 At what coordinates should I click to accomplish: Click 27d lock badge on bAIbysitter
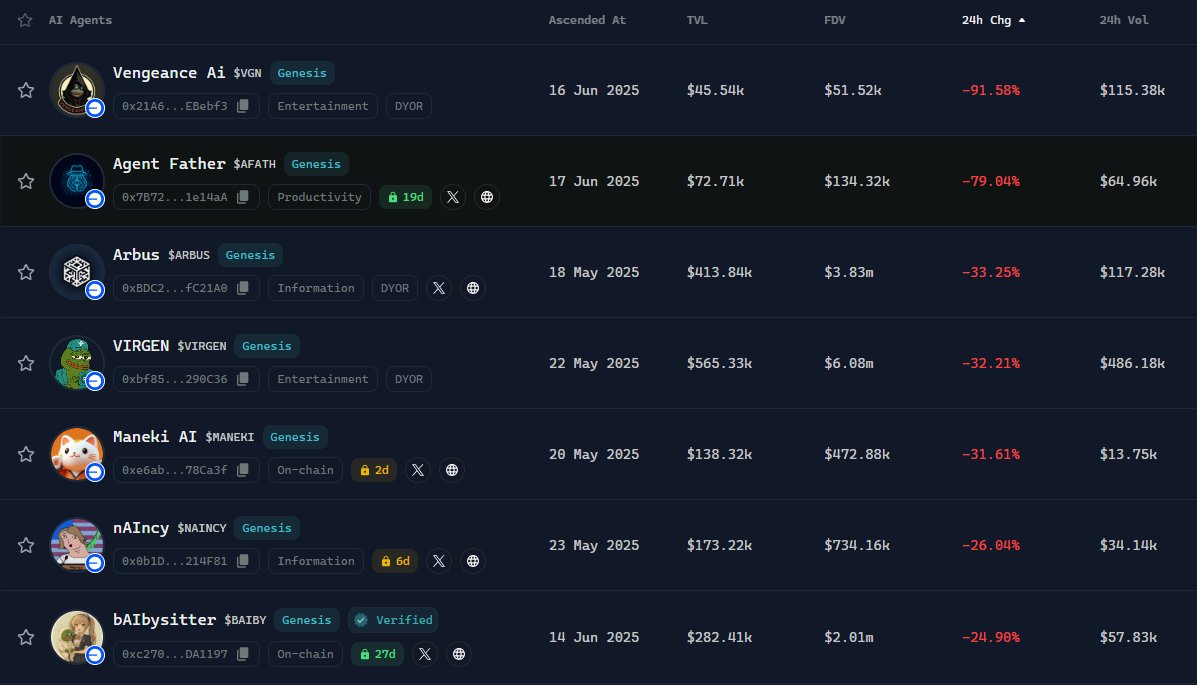[x=377, y=654]
